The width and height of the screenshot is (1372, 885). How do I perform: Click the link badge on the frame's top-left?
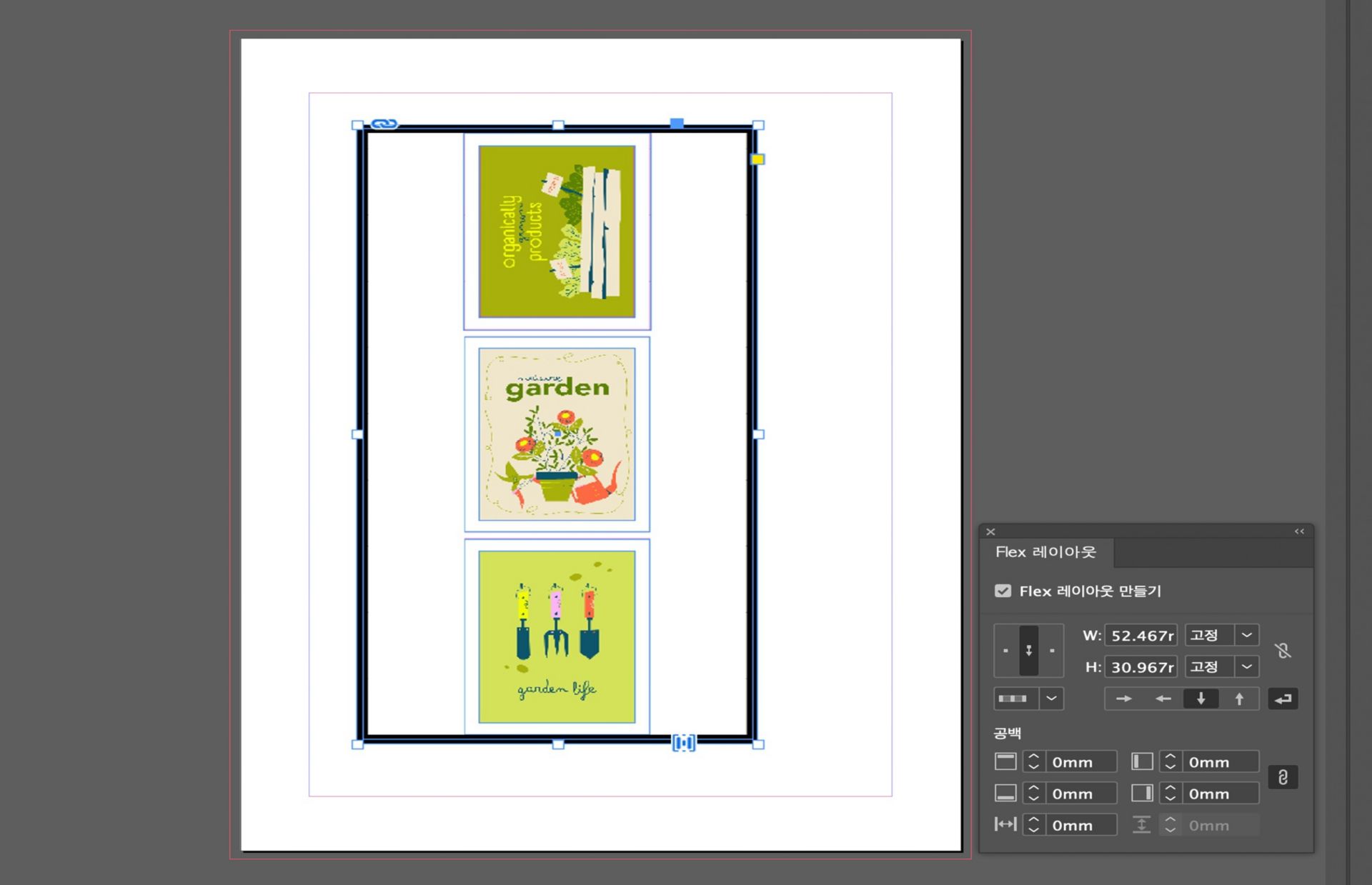(384, 124)
